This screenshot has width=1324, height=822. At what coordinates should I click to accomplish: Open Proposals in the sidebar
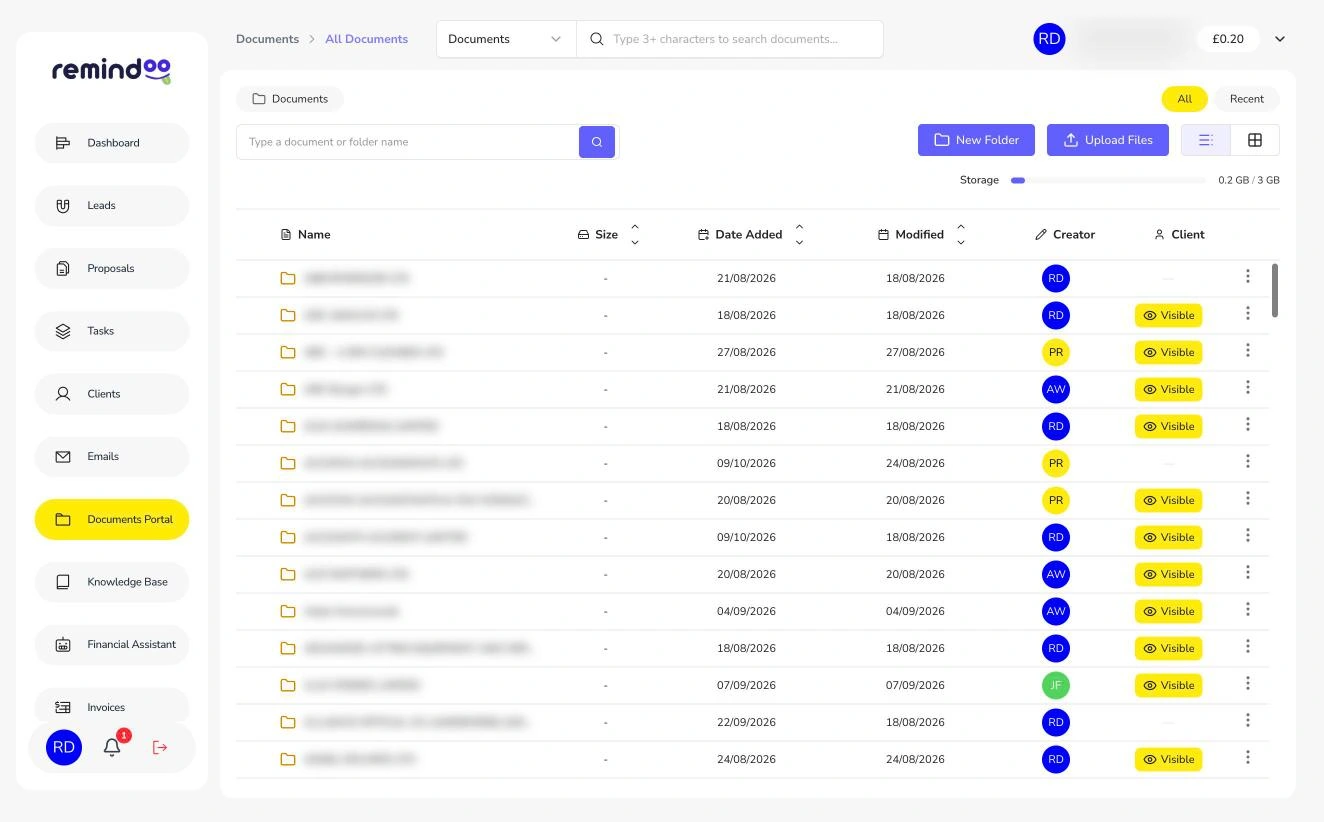point(112,268)
